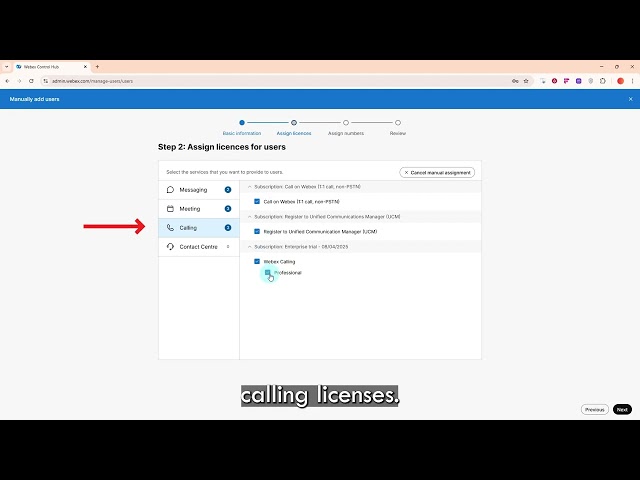Click the red circular extension icon
640x480 pixels.
tap(554, 81)
